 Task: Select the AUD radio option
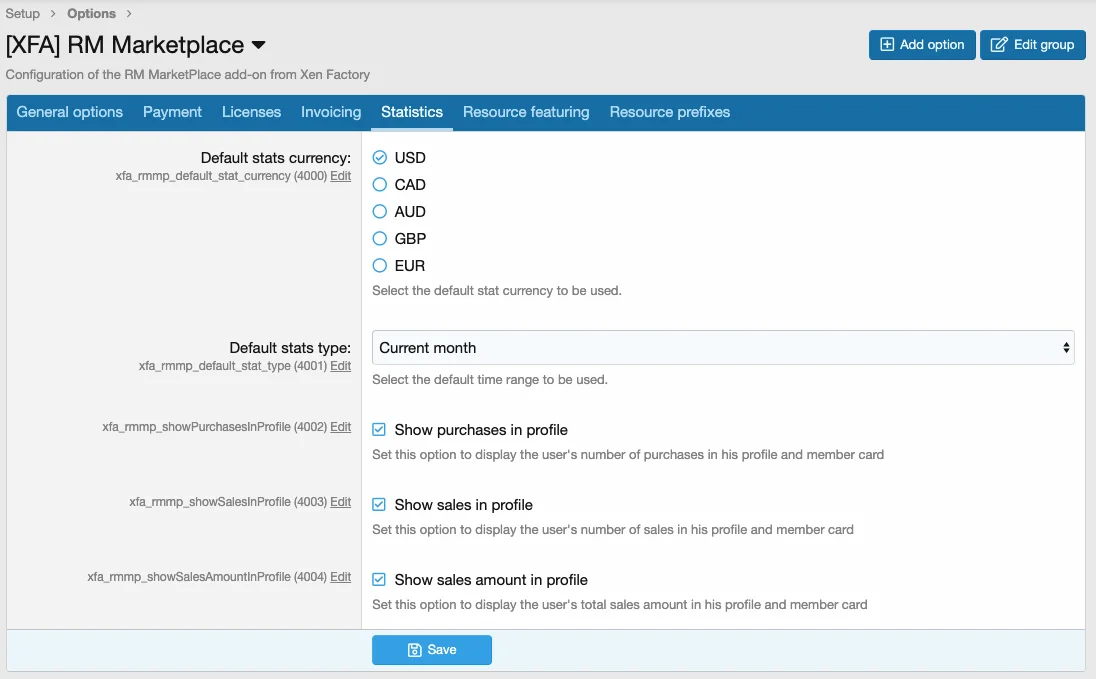pos(380,212)
